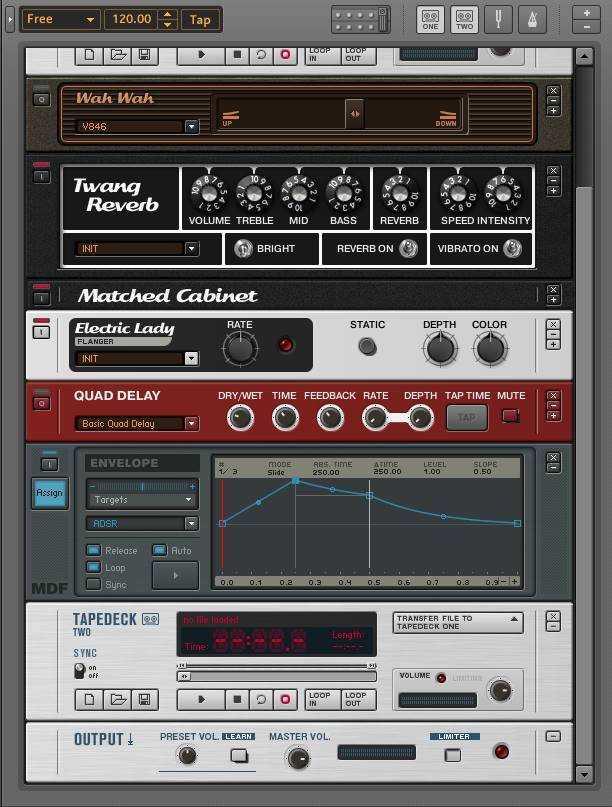Toggle the Loop checkbox in Envelope
The width and height of the screenshot is (612, 807).
(x=93, y=567)
